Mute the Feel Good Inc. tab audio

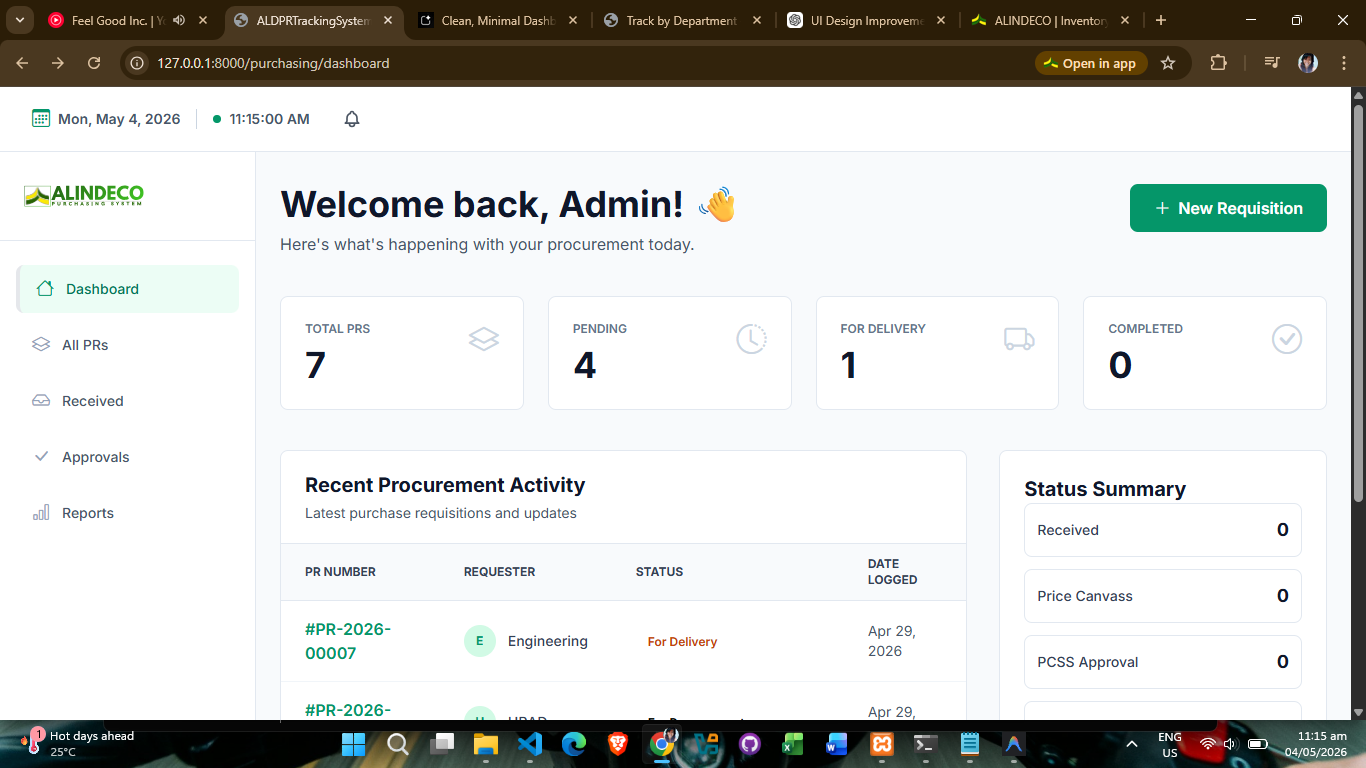179,20
